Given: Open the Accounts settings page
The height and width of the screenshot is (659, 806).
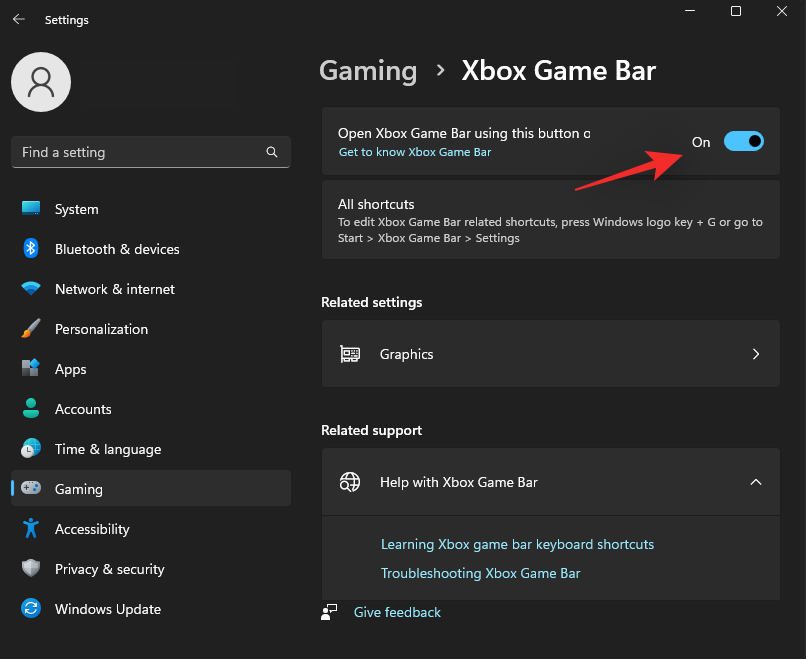Looking at the screenshot, I should point(83,409).
